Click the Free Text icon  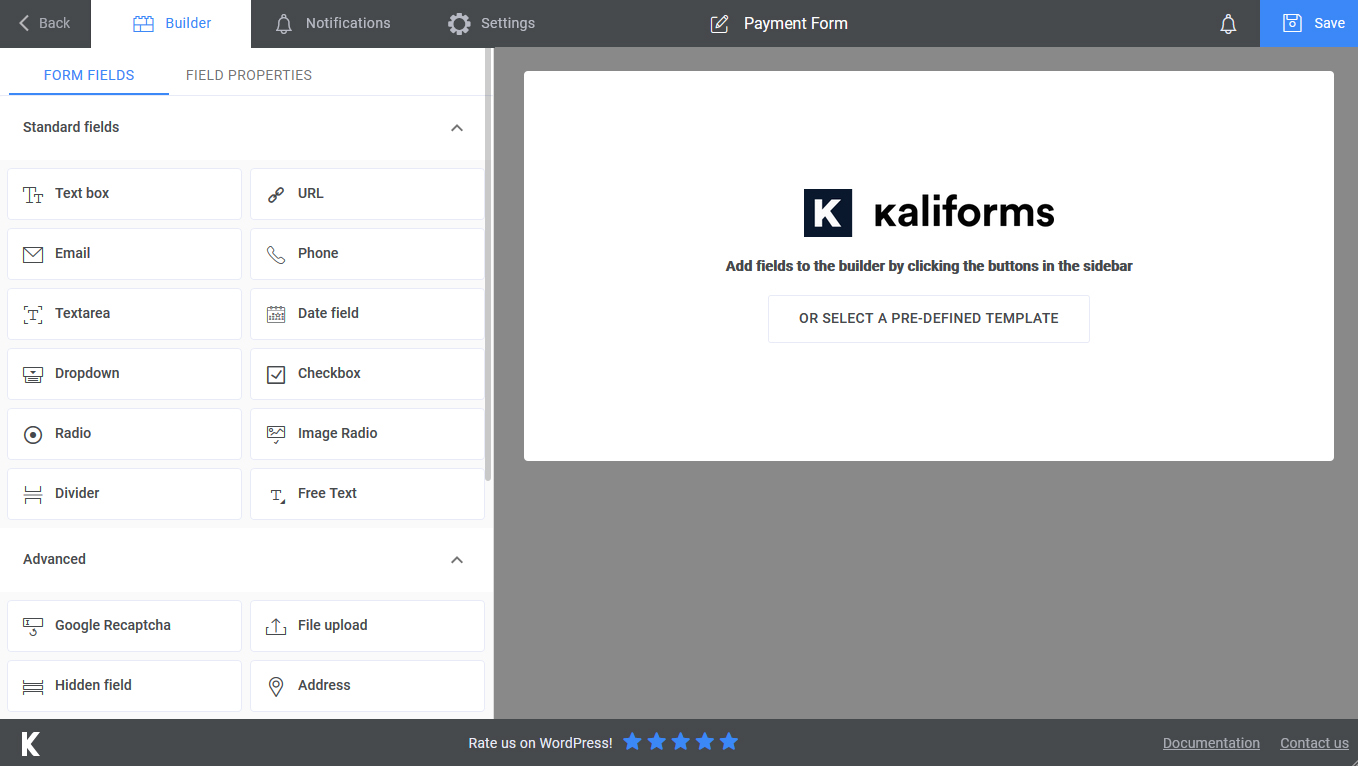point(277,495)
